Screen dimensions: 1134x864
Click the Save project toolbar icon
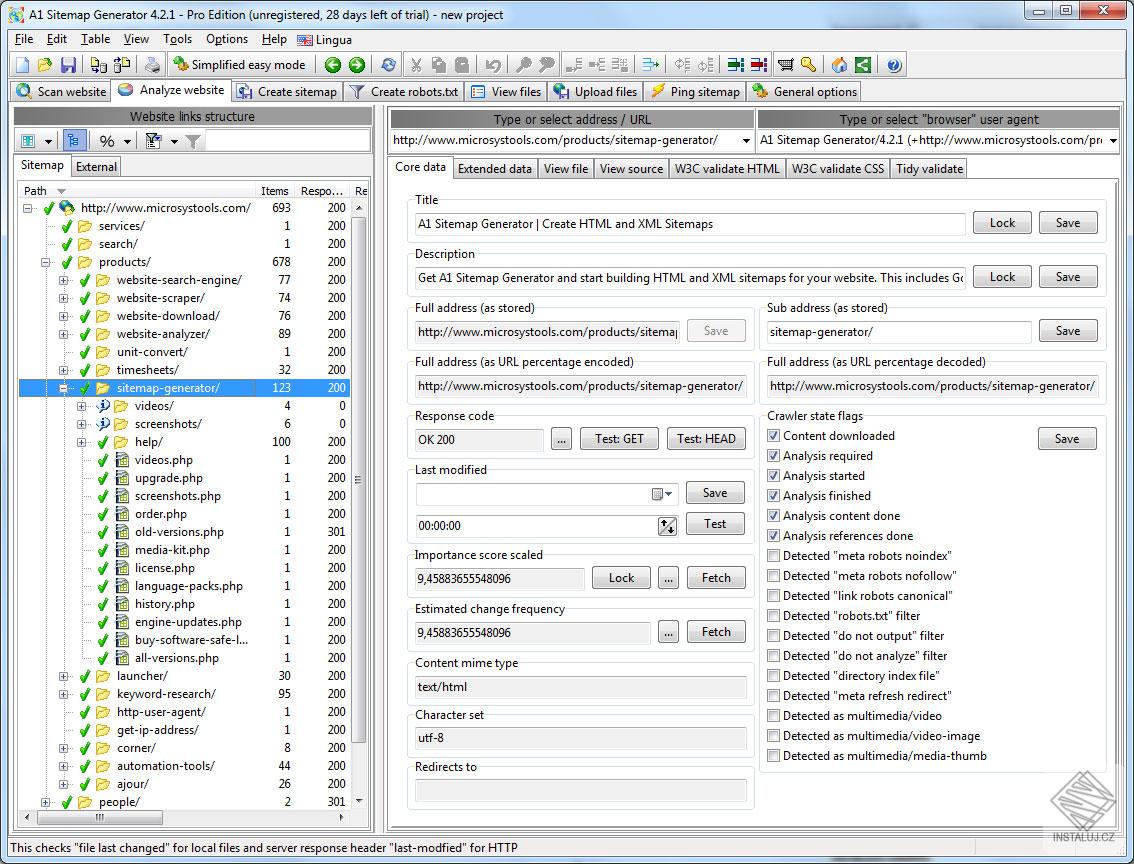[x=68, y=64]
